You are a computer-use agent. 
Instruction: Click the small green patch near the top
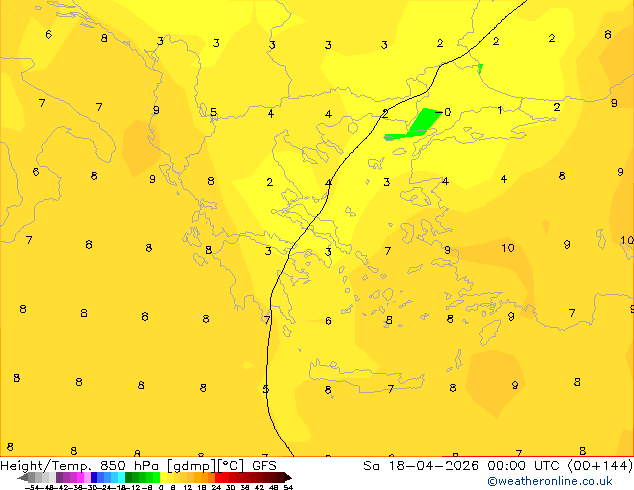tap(480, 68)
